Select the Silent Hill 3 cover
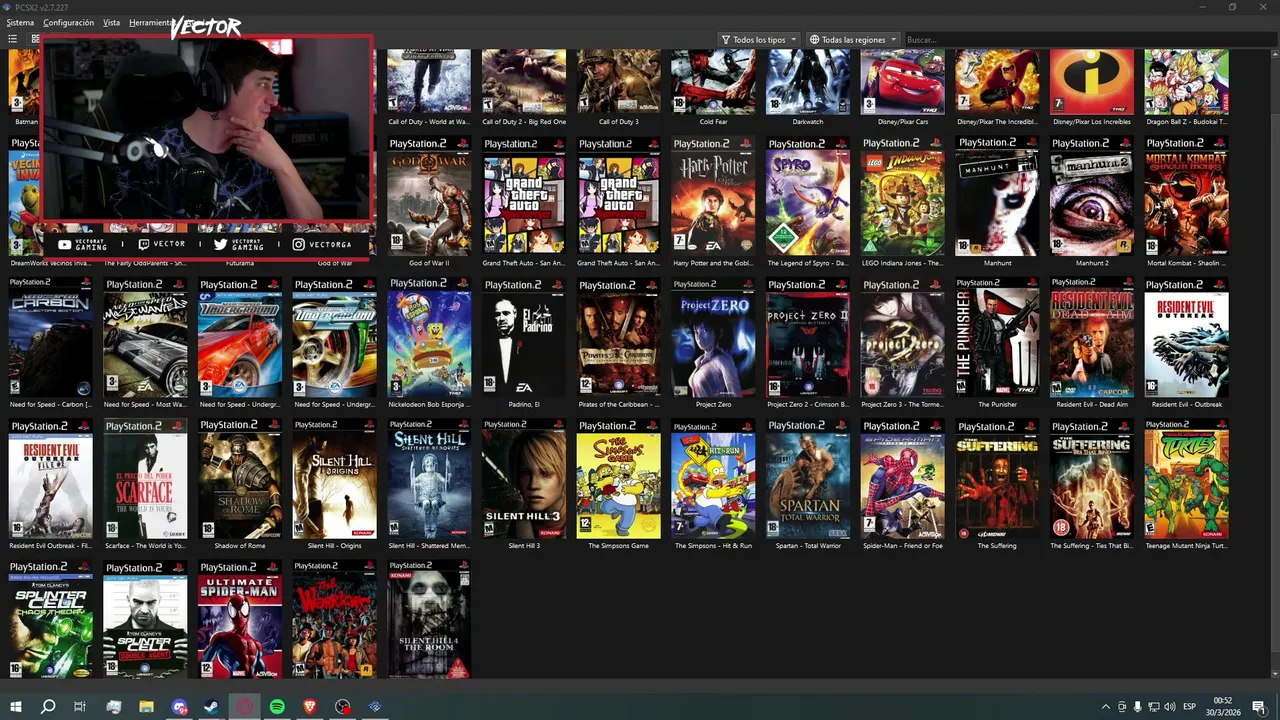1280x720 pixels. pos(524,479)
